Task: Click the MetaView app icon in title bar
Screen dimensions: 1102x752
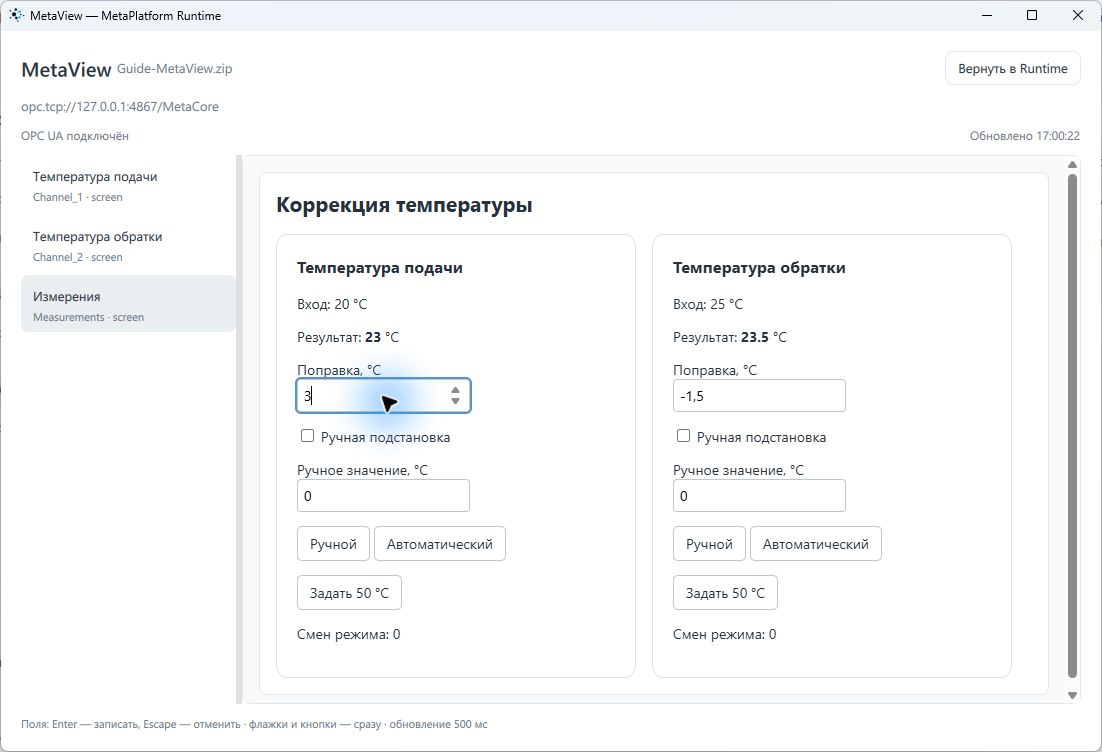Action: tap(15, 15)
